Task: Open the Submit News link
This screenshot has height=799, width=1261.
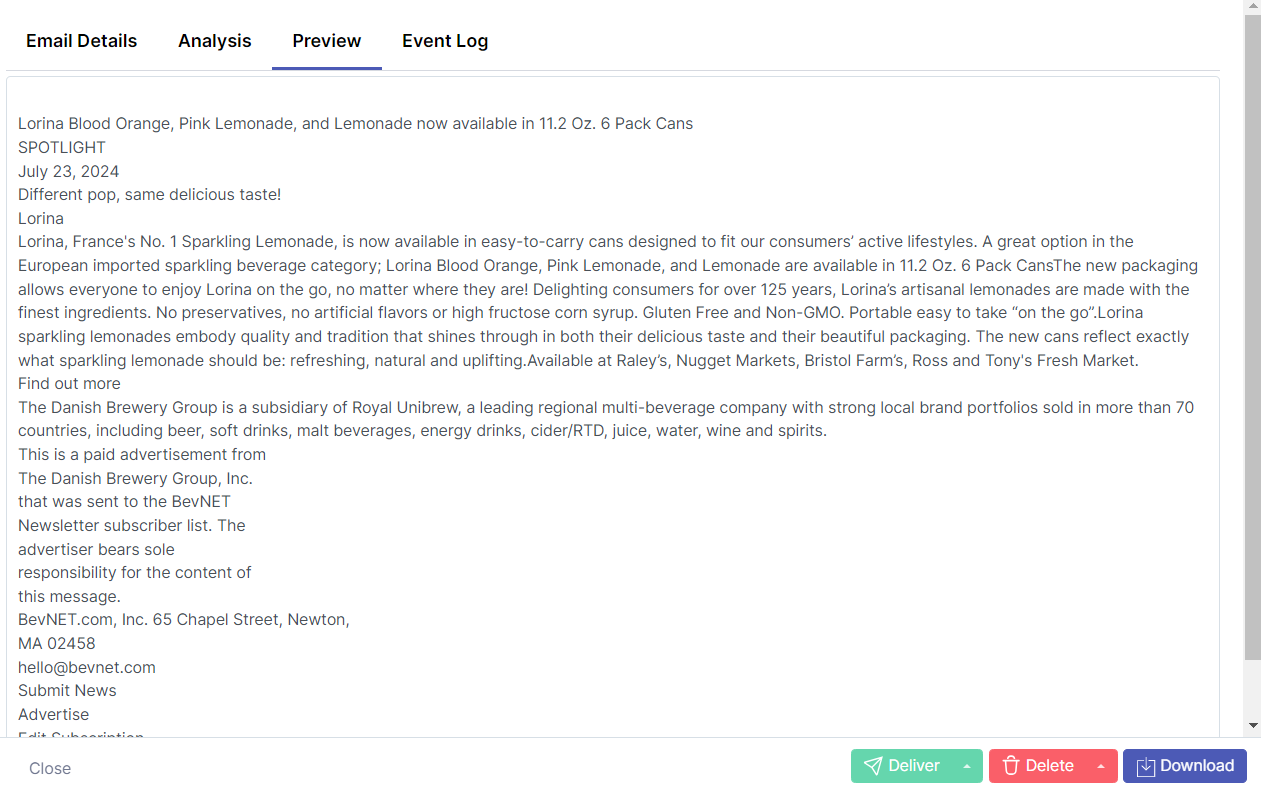Action: [67, 690]
